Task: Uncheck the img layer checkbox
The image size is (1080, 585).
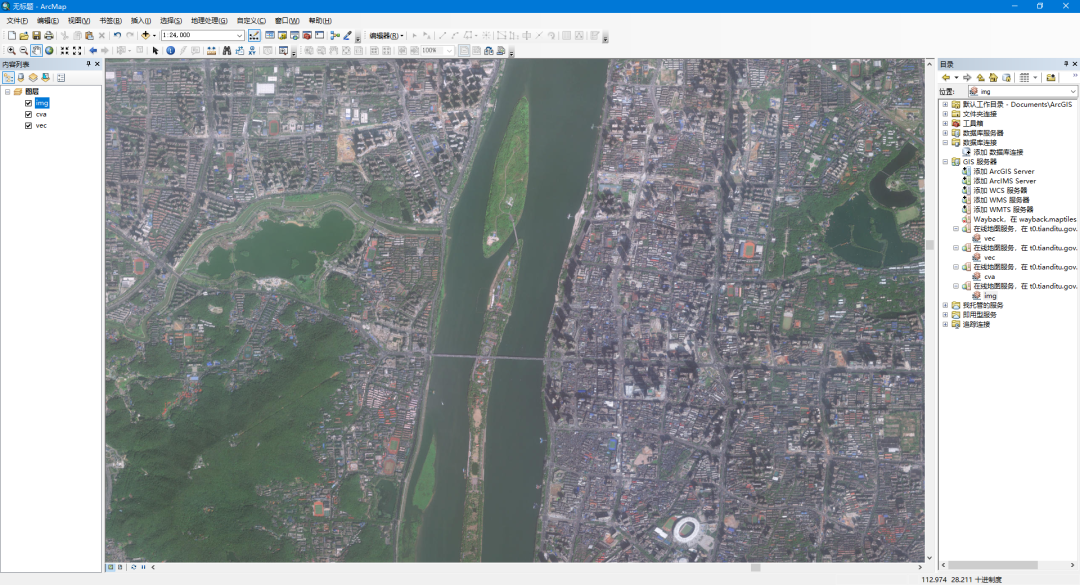Action: [28, 103]
